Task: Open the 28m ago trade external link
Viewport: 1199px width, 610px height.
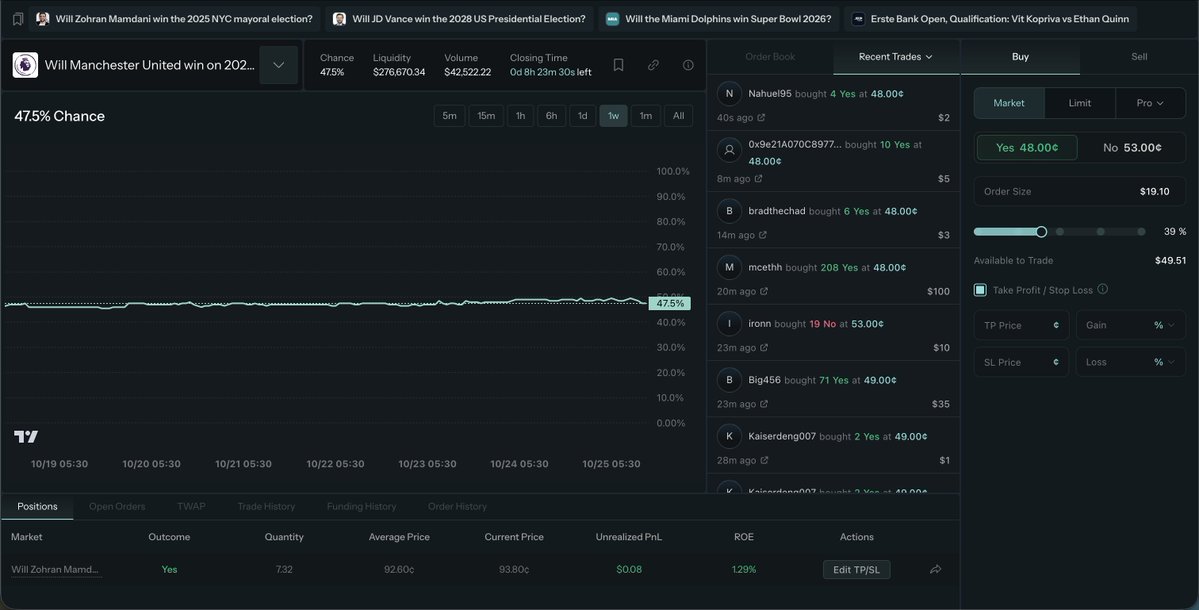Action: click(764, 460)
